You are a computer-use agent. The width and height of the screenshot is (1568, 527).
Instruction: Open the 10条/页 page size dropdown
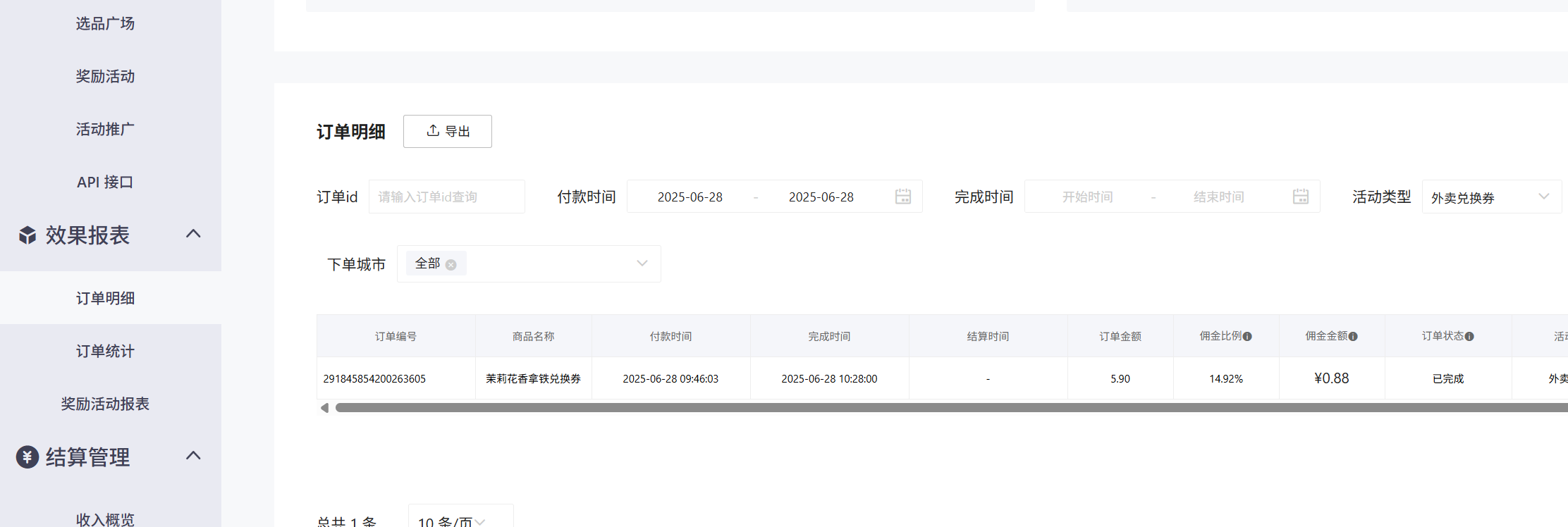tap(461, 520)
